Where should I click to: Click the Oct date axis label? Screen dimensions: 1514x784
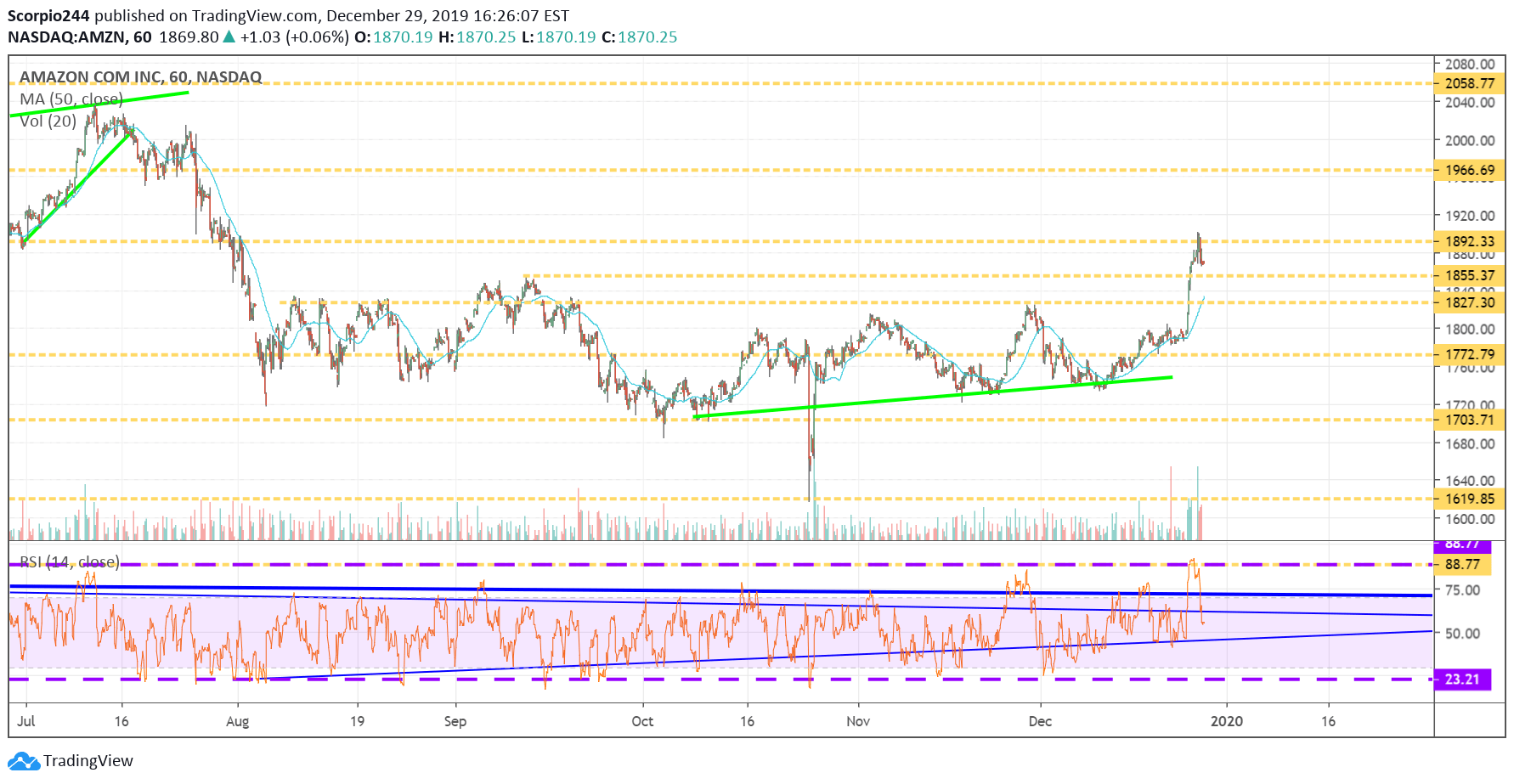click(x=642, y=721)
